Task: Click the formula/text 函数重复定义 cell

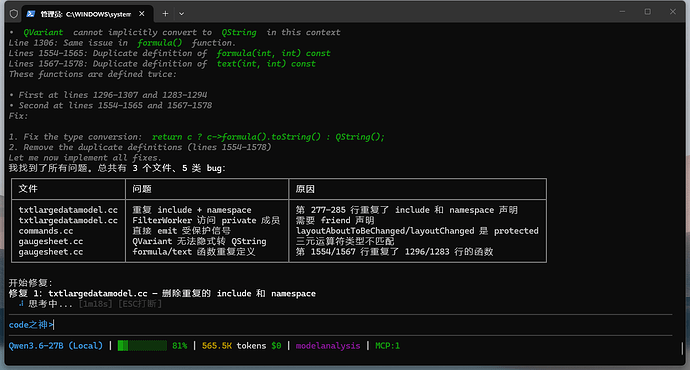Action: click(x=194, y=252)
